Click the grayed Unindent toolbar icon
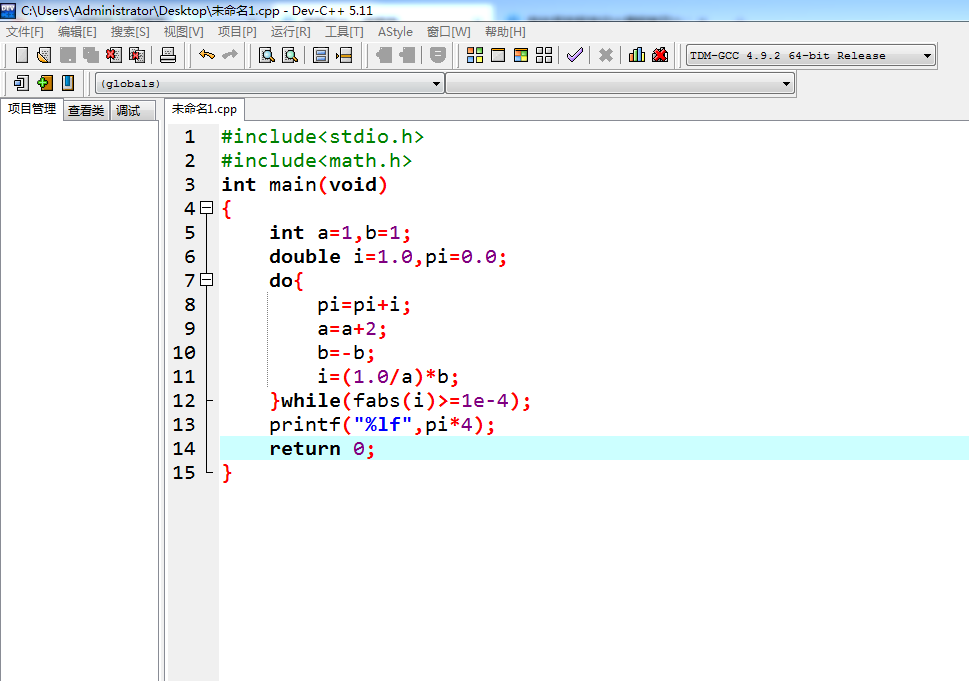The width and height of the screenshot is (969, 681). [x=384, y=55]
